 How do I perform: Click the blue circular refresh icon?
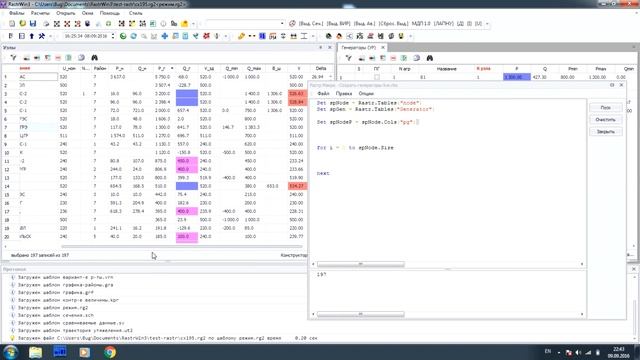[133, 36]
